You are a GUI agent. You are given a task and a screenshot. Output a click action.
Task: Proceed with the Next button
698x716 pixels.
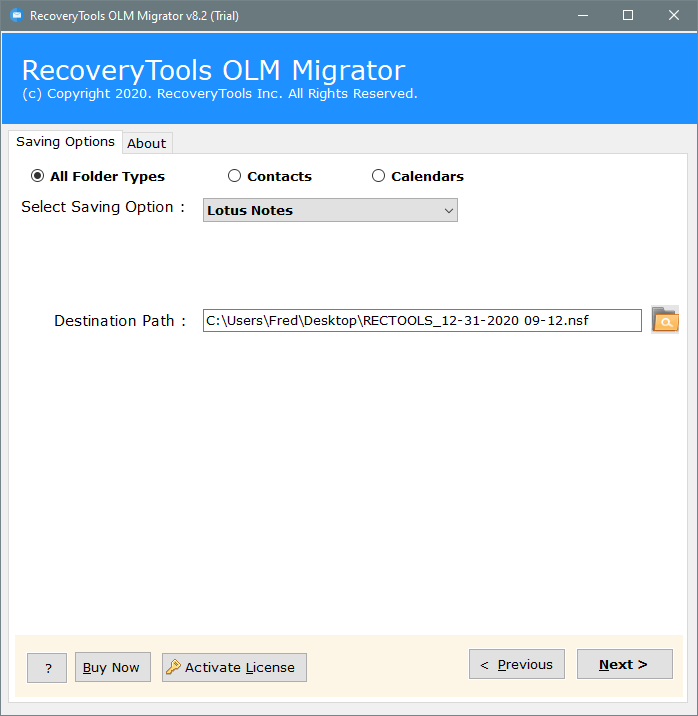[x=625, y=664]
